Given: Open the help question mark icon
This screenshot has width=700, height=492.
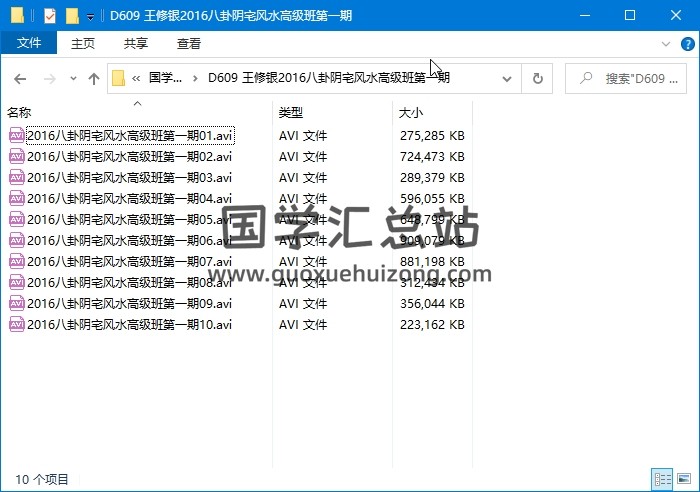Looking at the screenshot, I should pos(687,44).
